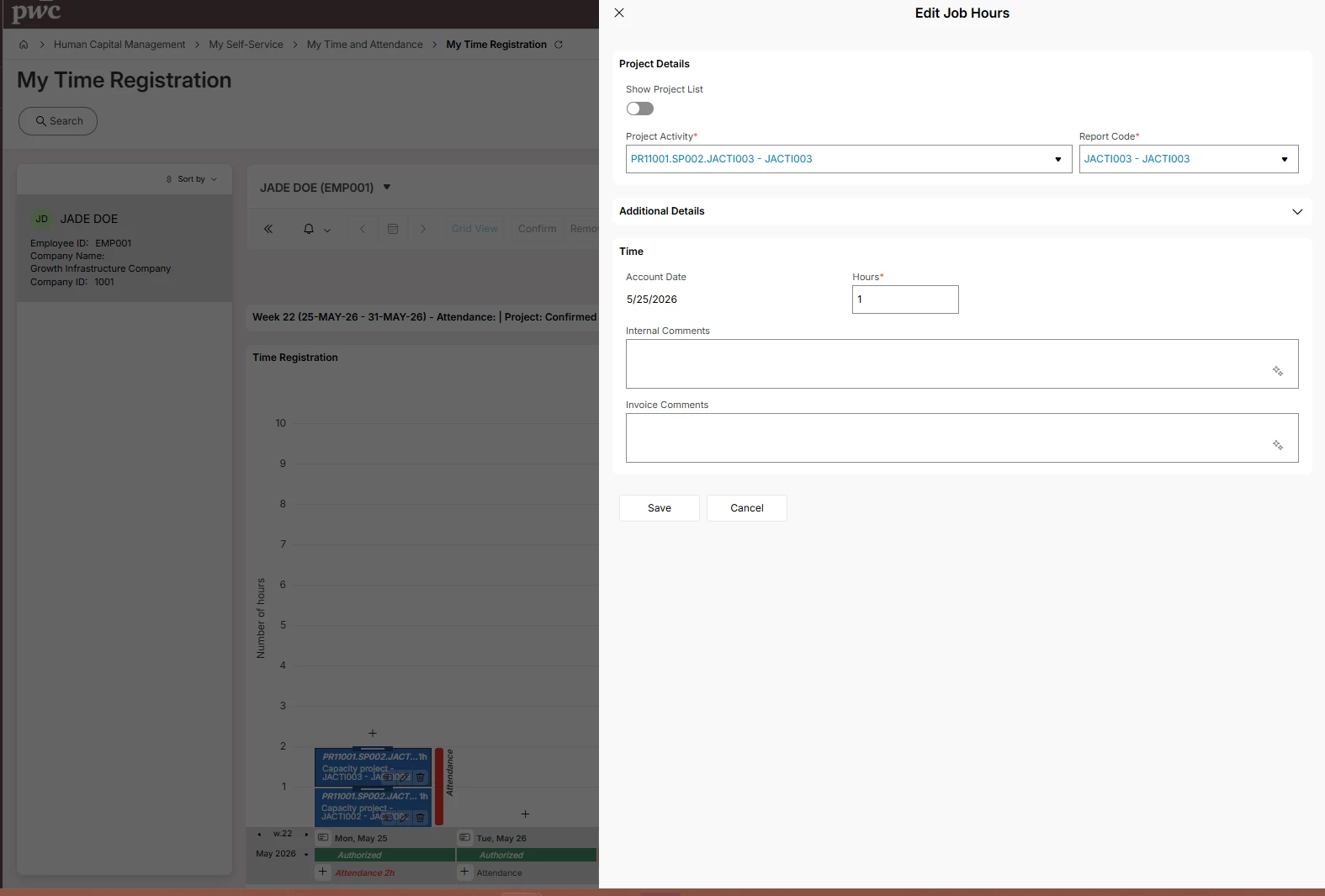
Task: Cancel editing job hours
Action: click(747, 508)
